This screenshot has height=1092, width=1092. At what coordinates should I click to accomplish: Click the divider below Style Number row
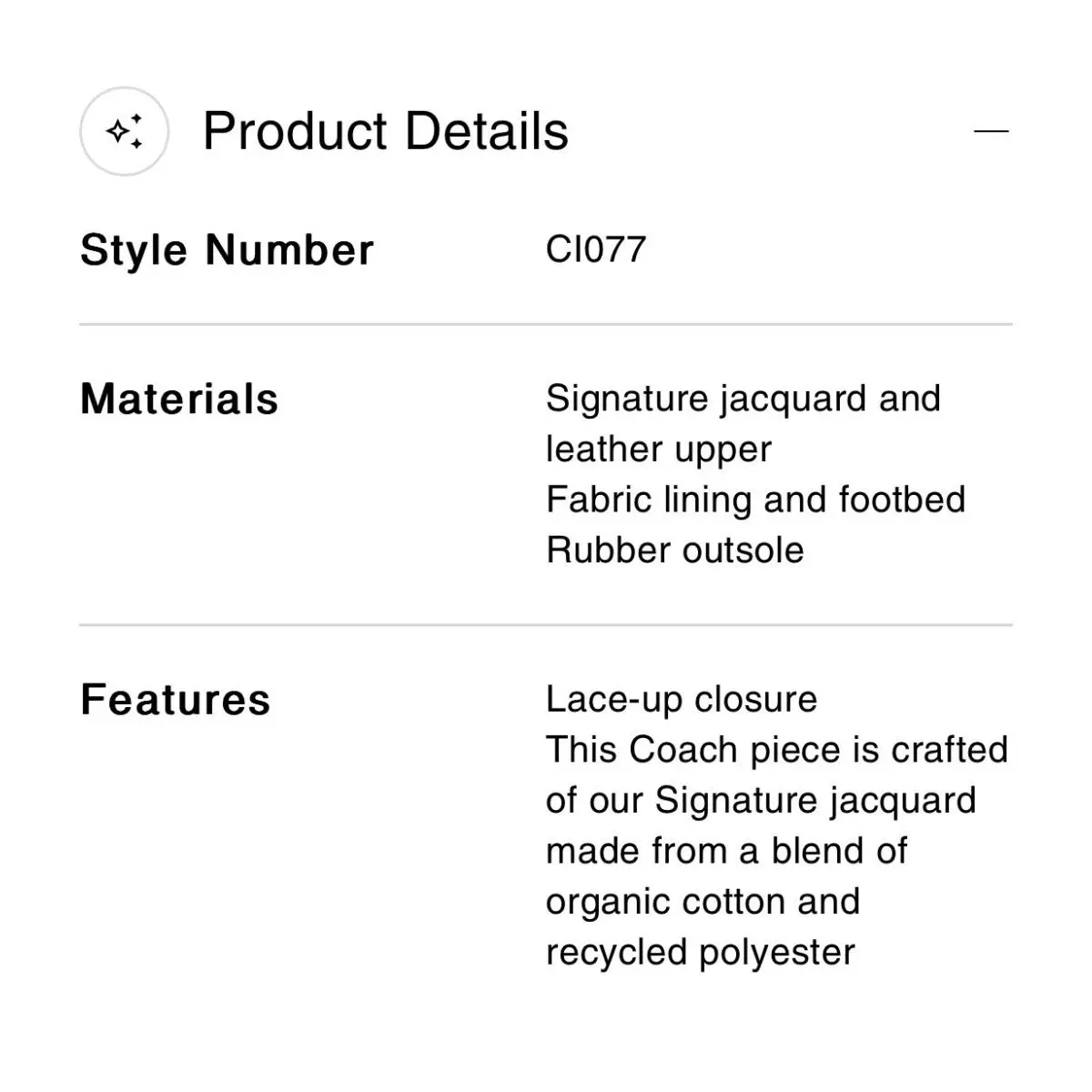point(546,324)
